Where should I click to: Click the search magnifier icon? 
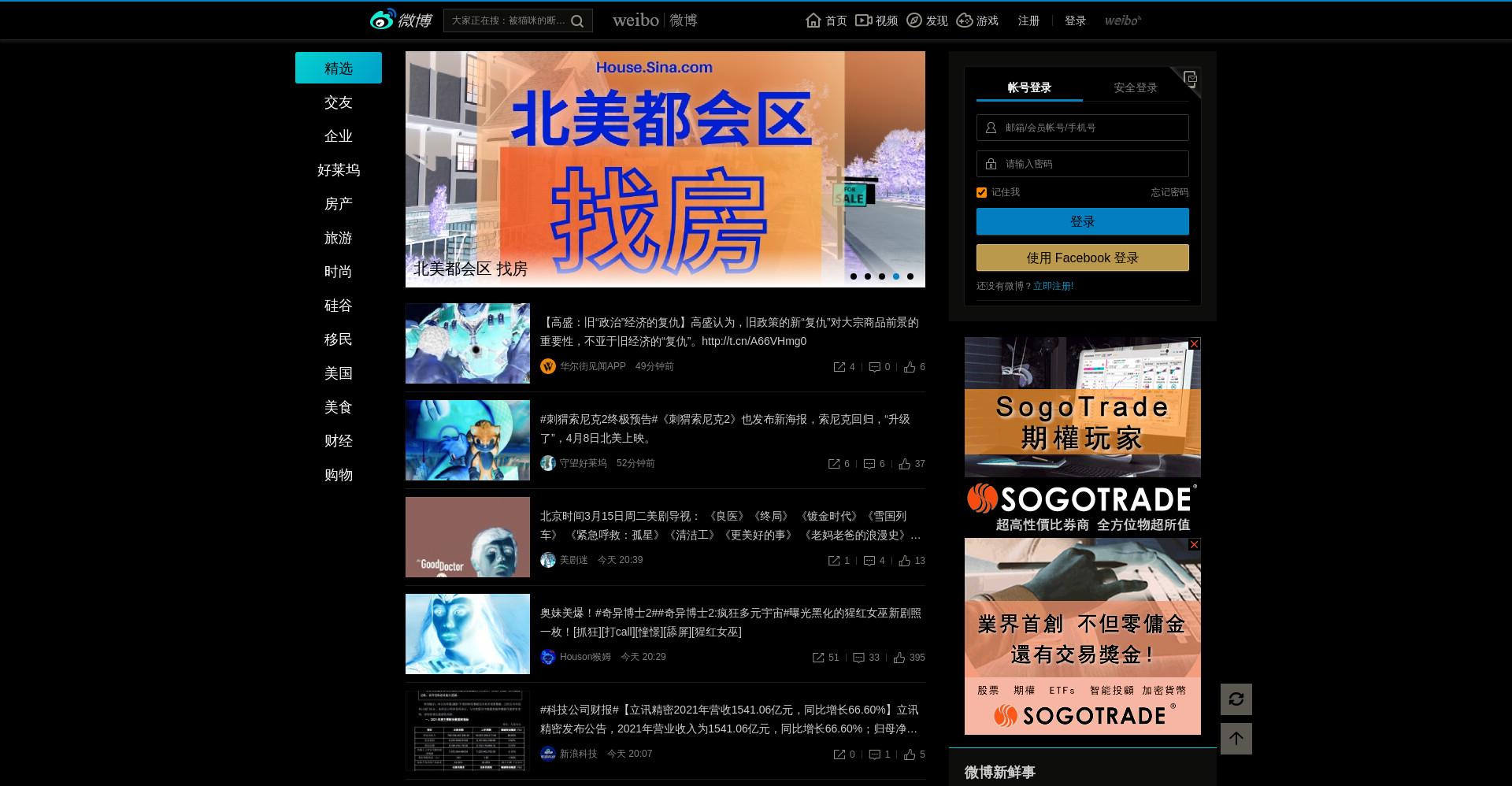pos(577,21)
